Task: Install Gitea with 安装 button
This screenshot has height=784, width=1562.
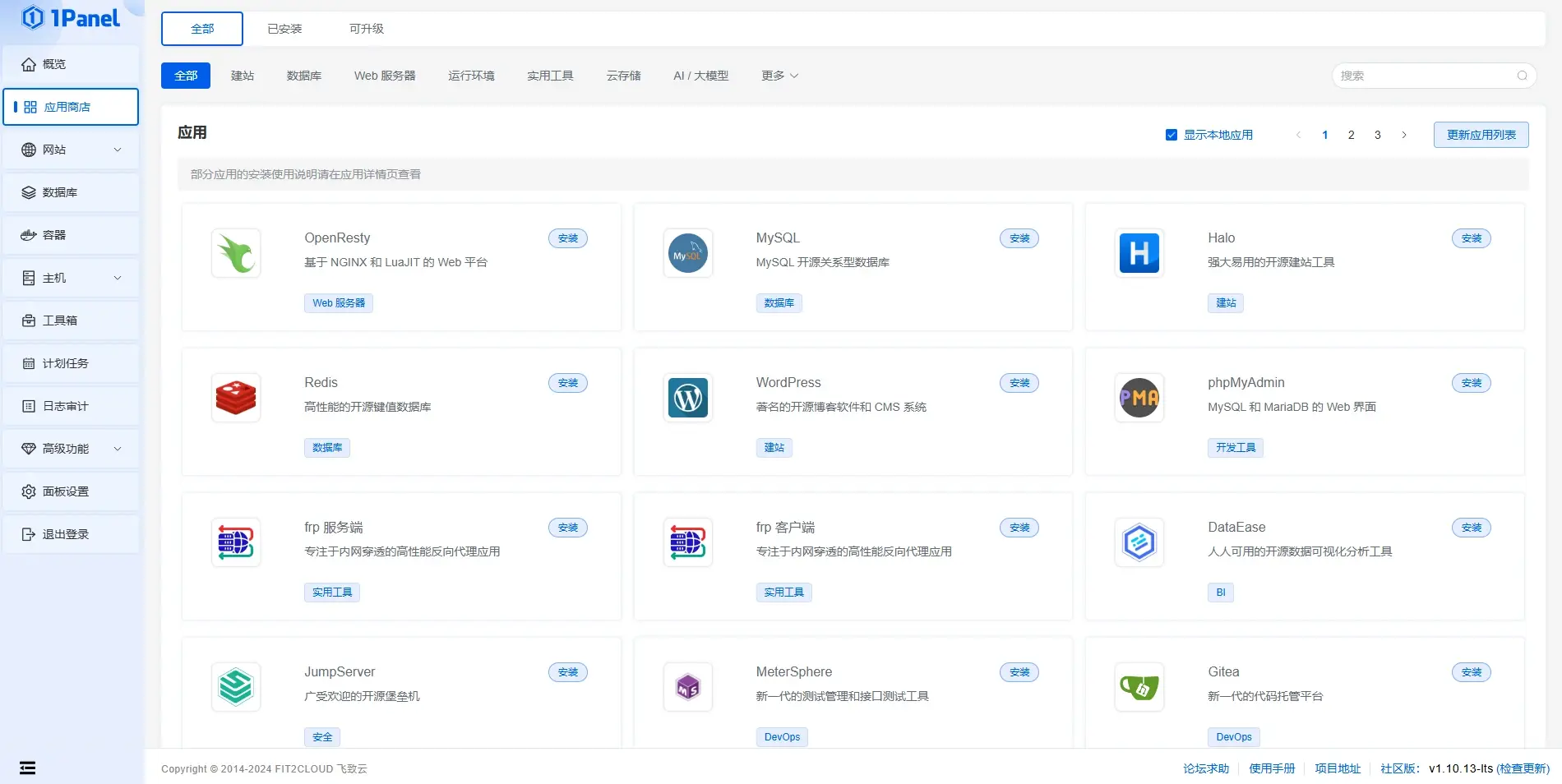Action: [x=1472, y=672]
